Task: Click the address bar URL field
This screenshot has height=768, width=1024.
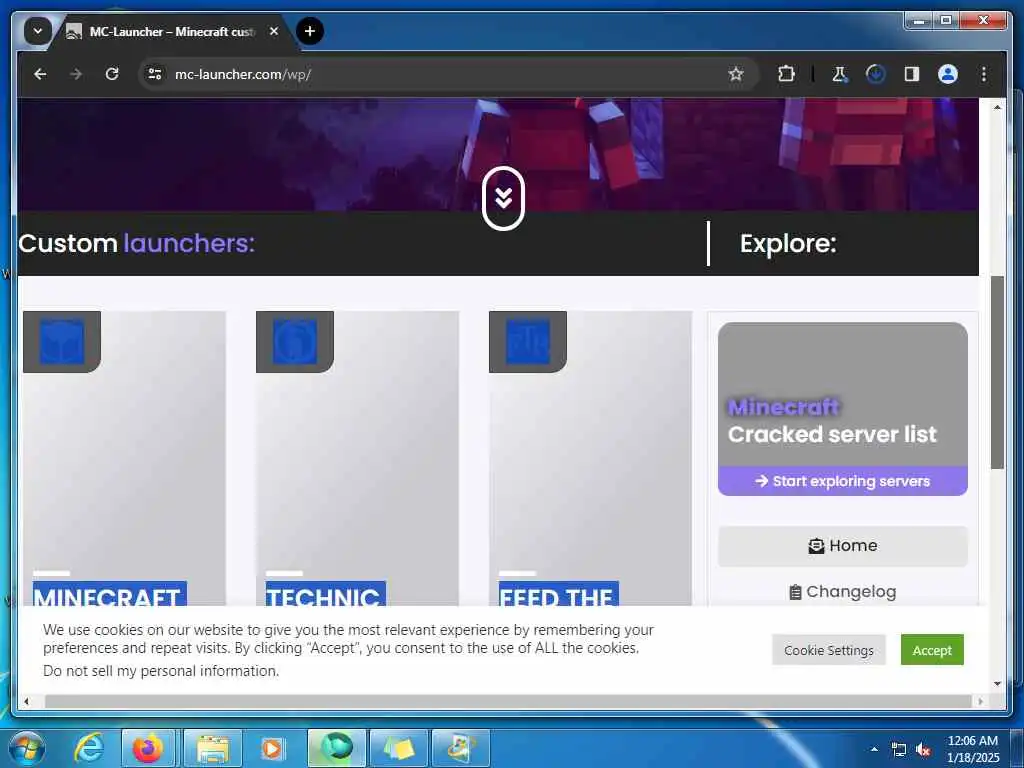Action: pyautogui.click(x=447, y=74)
